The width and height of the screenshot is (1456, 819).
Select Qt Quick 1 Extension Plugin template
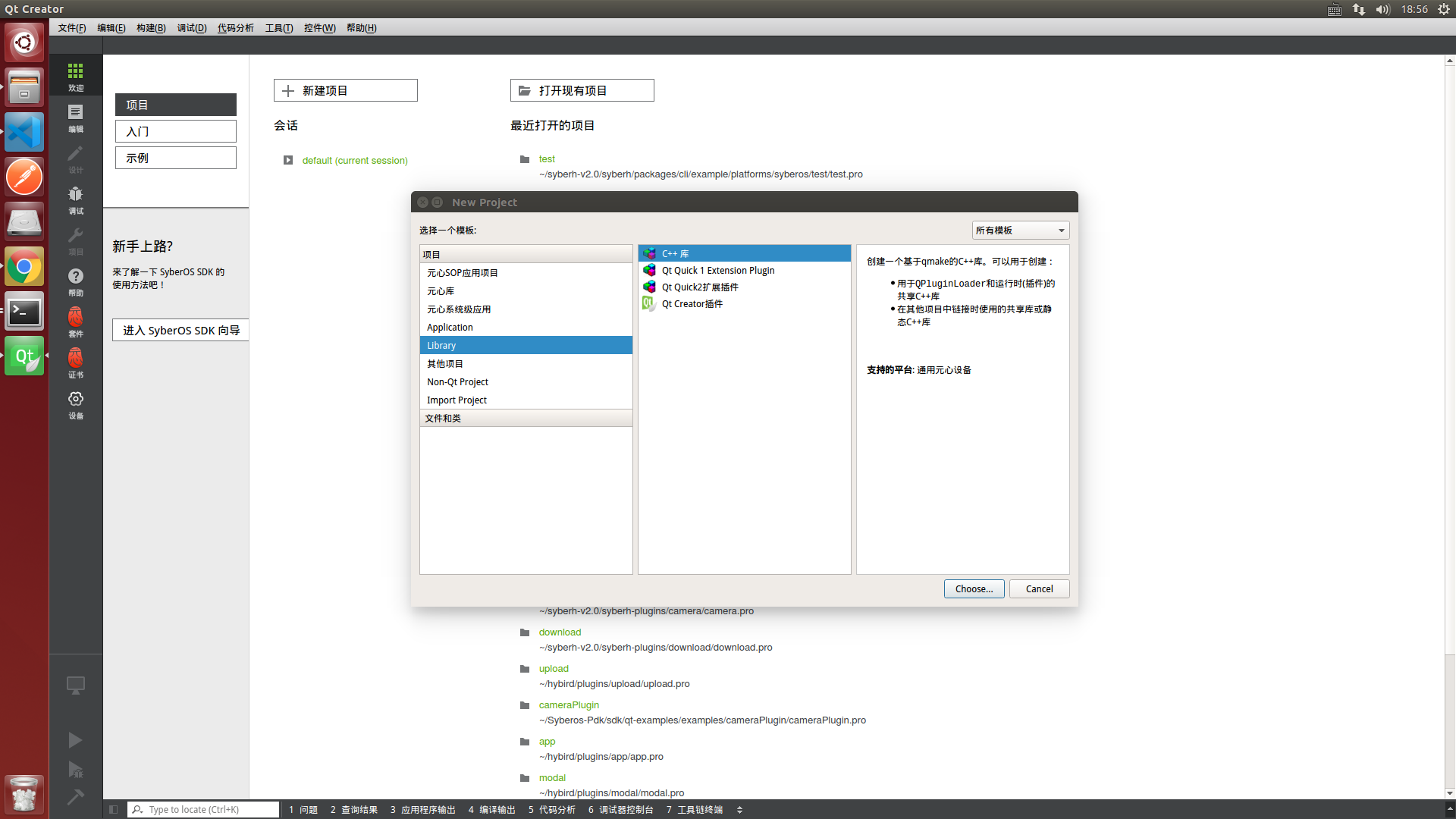pos(745,270)
